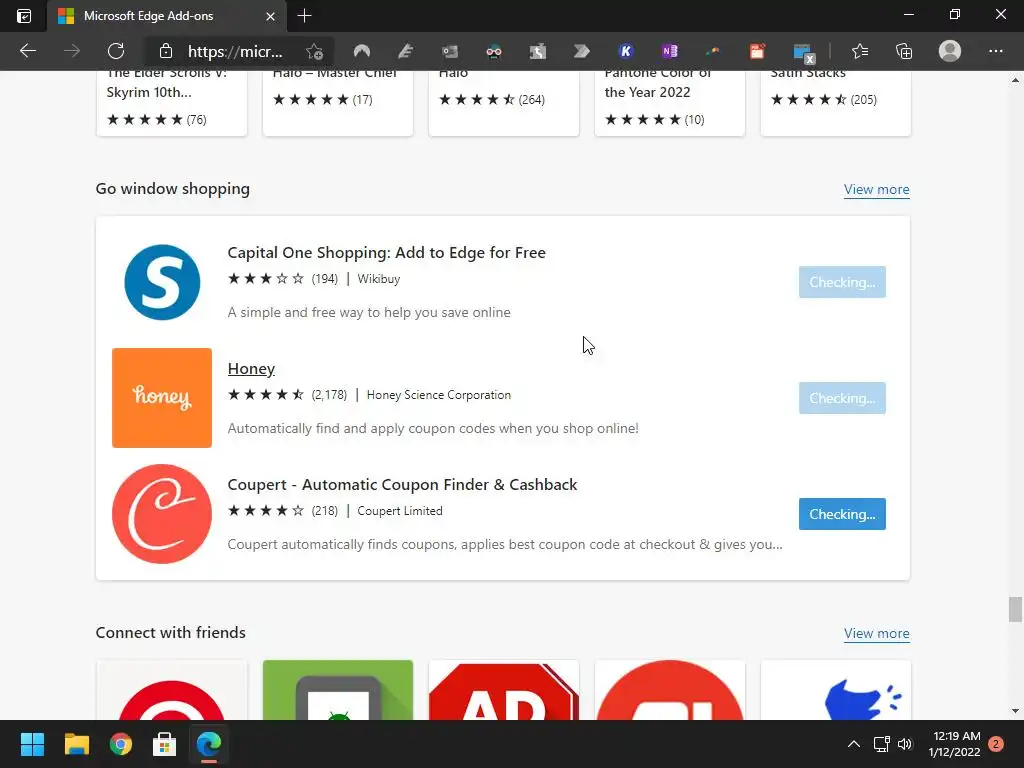Open the tab actions menu
The height and width of the screenshot is (768, 1024).
click(x=24, y=16)
